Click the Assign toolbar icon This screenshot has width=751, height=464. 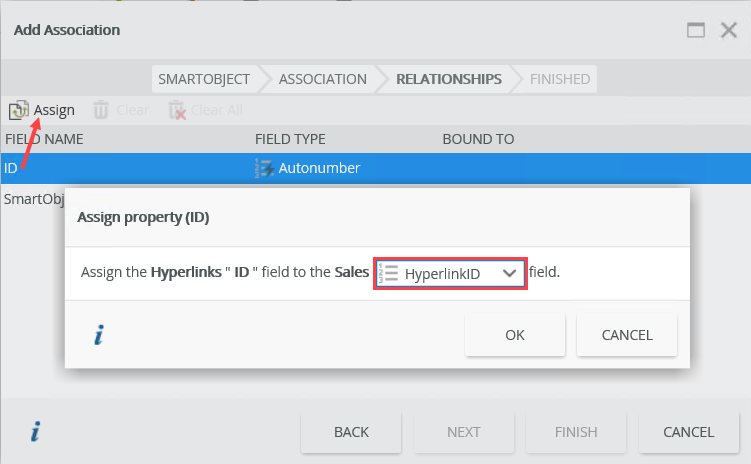pyautogui.click(x=19, y=110)
